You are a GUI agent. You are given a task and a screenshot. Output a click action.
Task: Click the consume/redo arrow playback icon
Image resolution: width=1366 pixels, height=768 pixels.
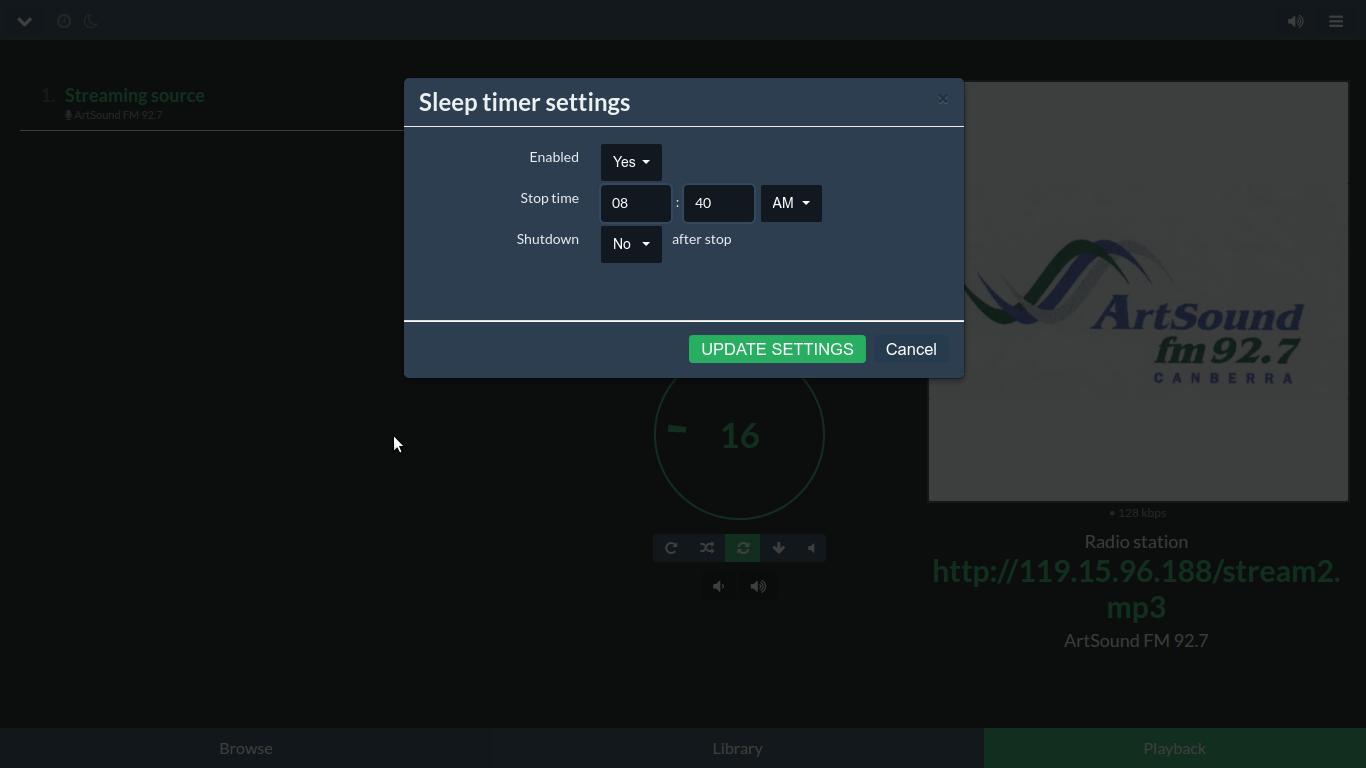tap(671, 548)
